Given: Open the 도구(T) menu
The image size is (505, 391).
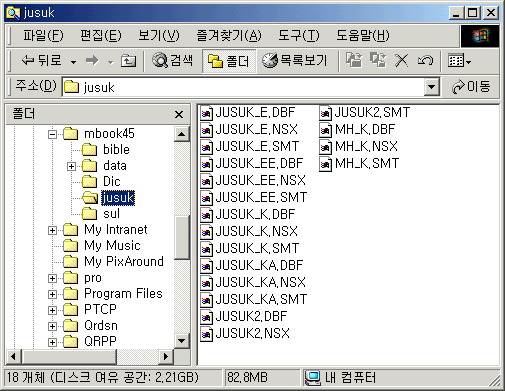Looking at the screenshot, I should point(299,35).
